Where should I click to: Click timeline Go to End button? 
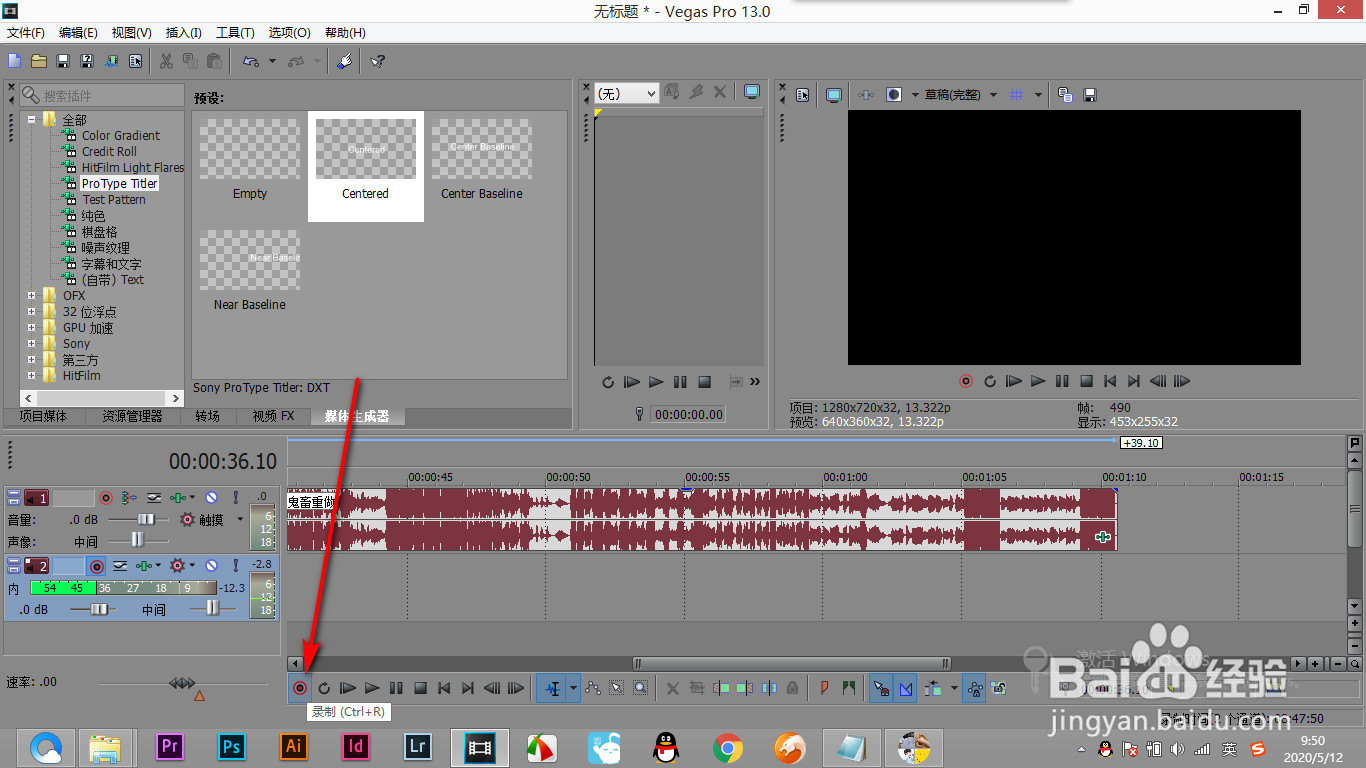pos(467,688)
